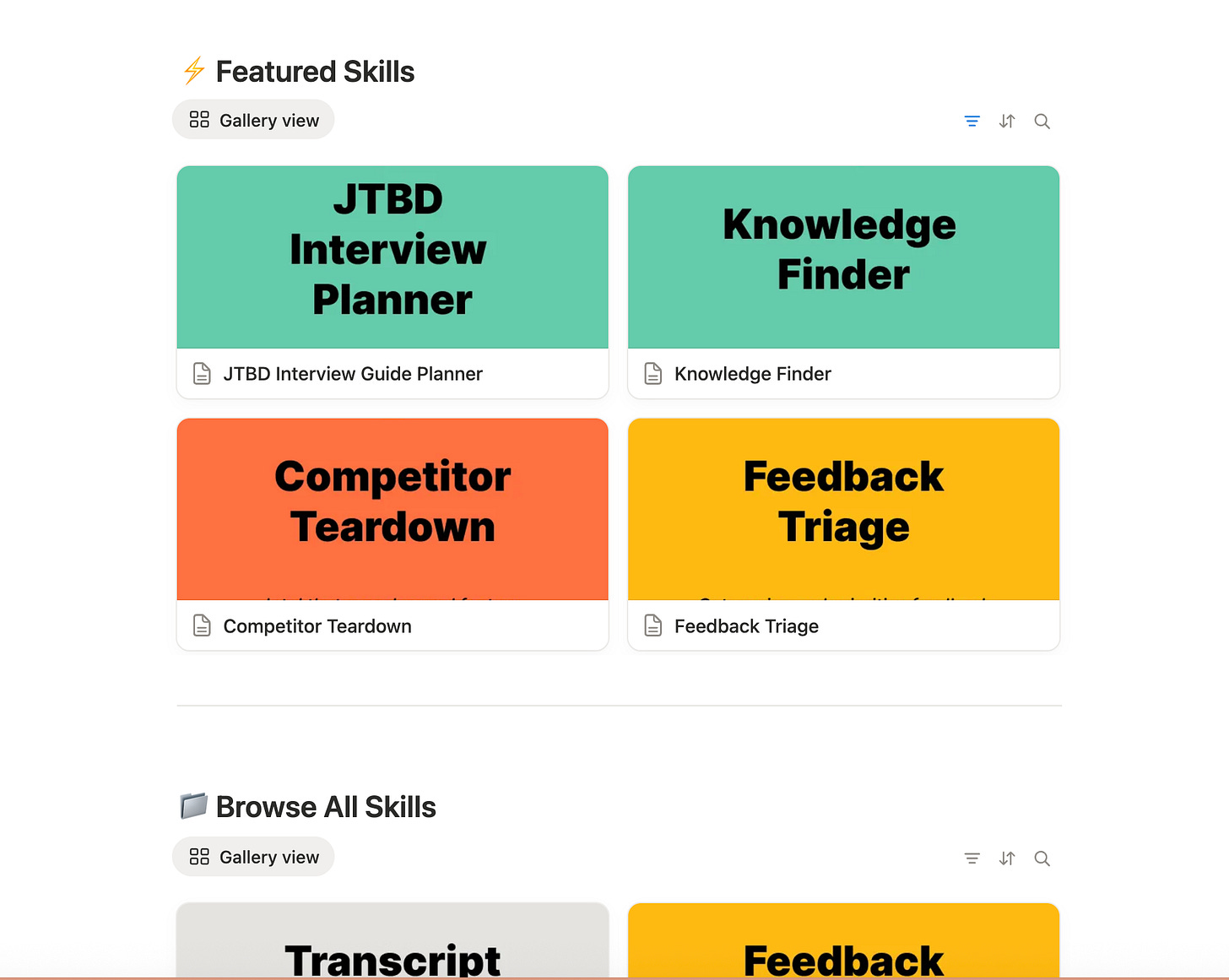Click sort icon in Browse All Skills
The width and height of the screenshot is (1229, 980).
pyautogui.click(x=1007, y=858)
